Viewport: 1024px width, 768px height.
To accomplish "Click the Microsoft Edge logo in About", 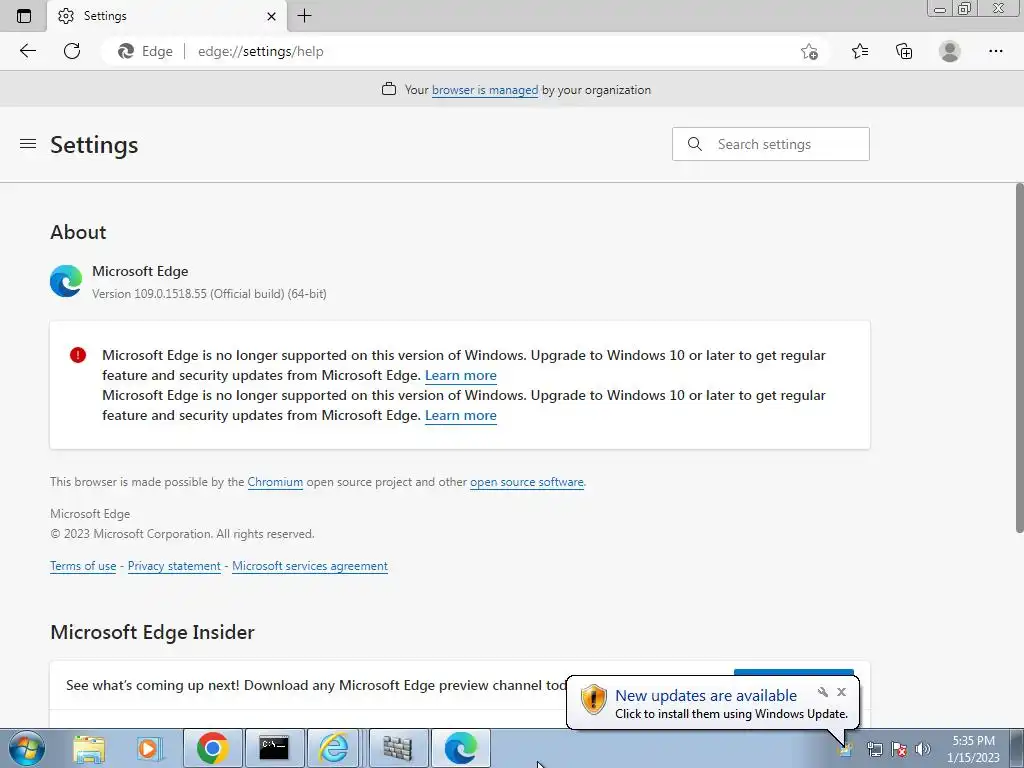I will [x=66, y=281].
